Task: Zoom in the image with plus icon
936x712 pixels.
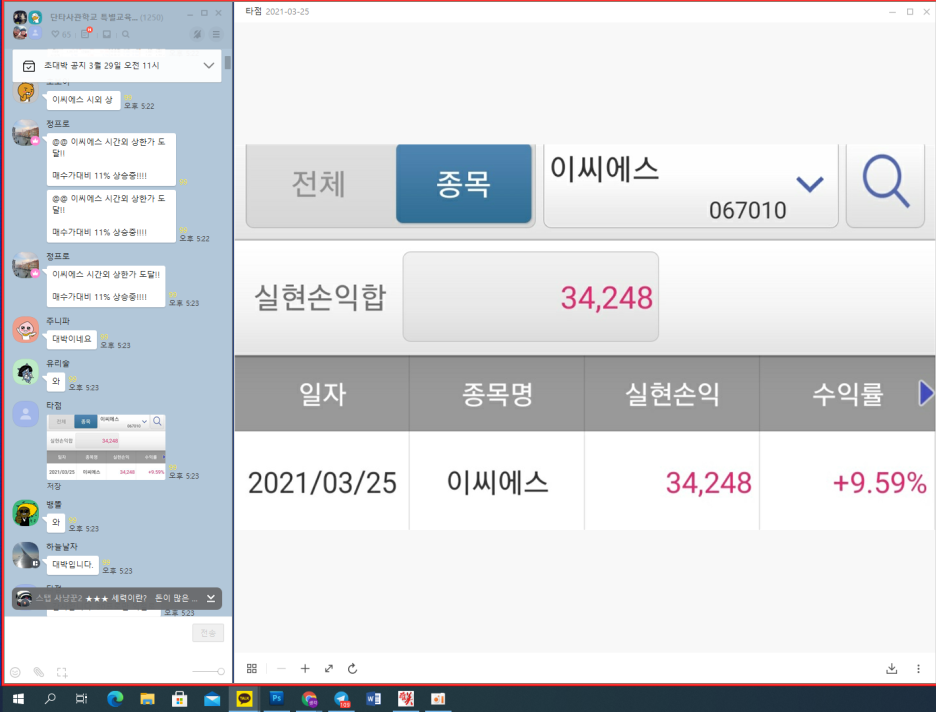Action: coord(305,668)
